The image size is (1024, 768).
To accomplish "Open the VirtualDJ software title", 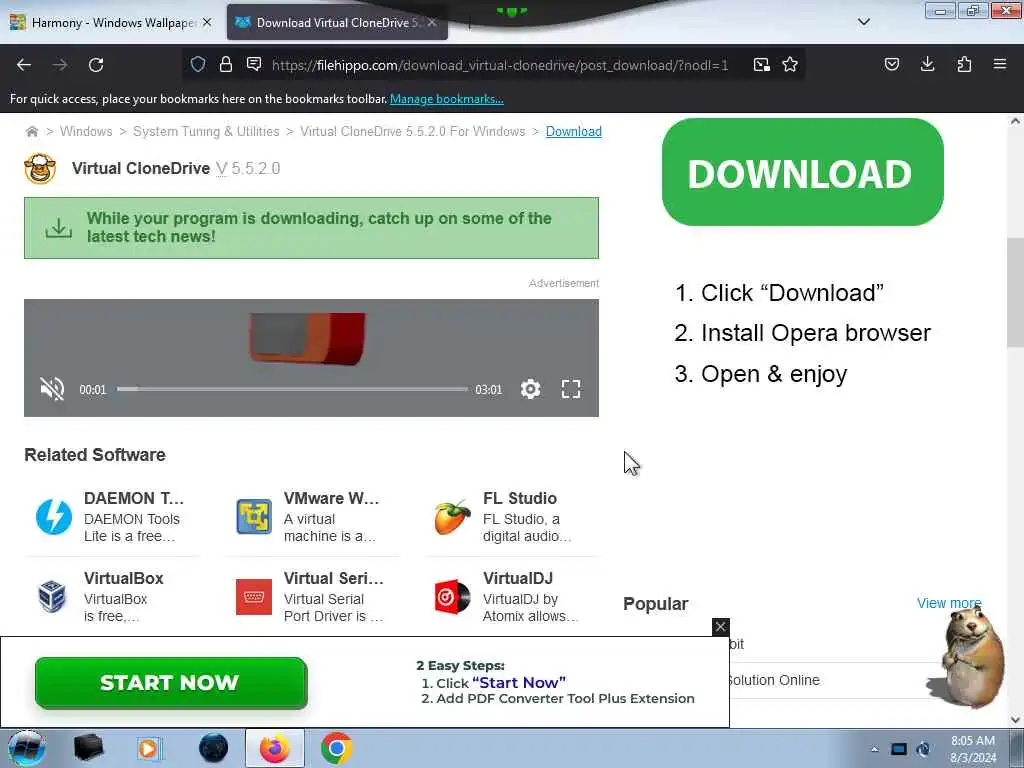I will (x=518, y=578).
